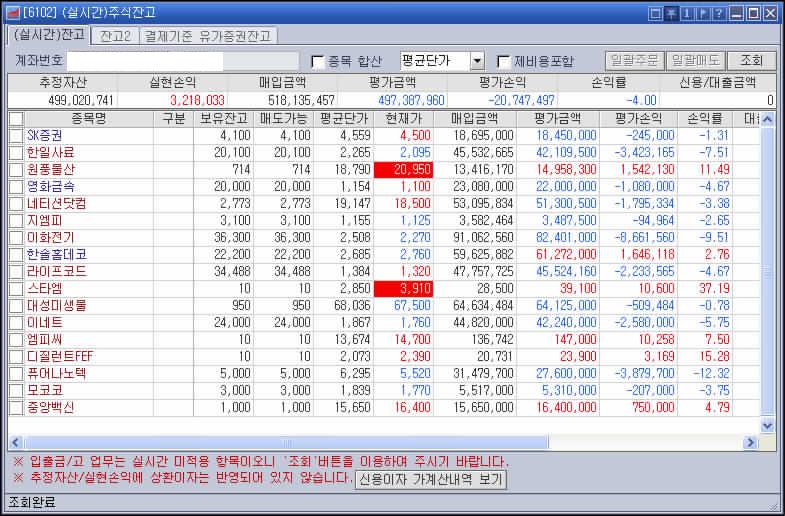Viewport: 785px width, 516px height.
Task: Click the horizontal scrollbar thumb
Action: 286,442
